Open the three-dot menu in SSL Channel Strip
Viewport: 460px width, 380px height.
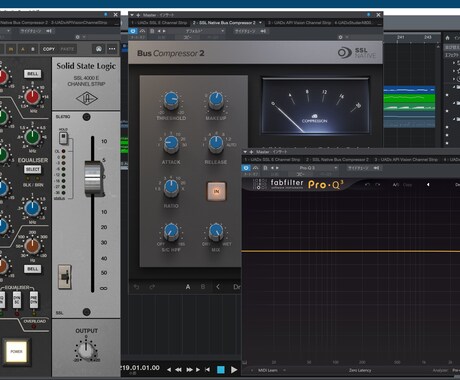[x=112, y=49]
